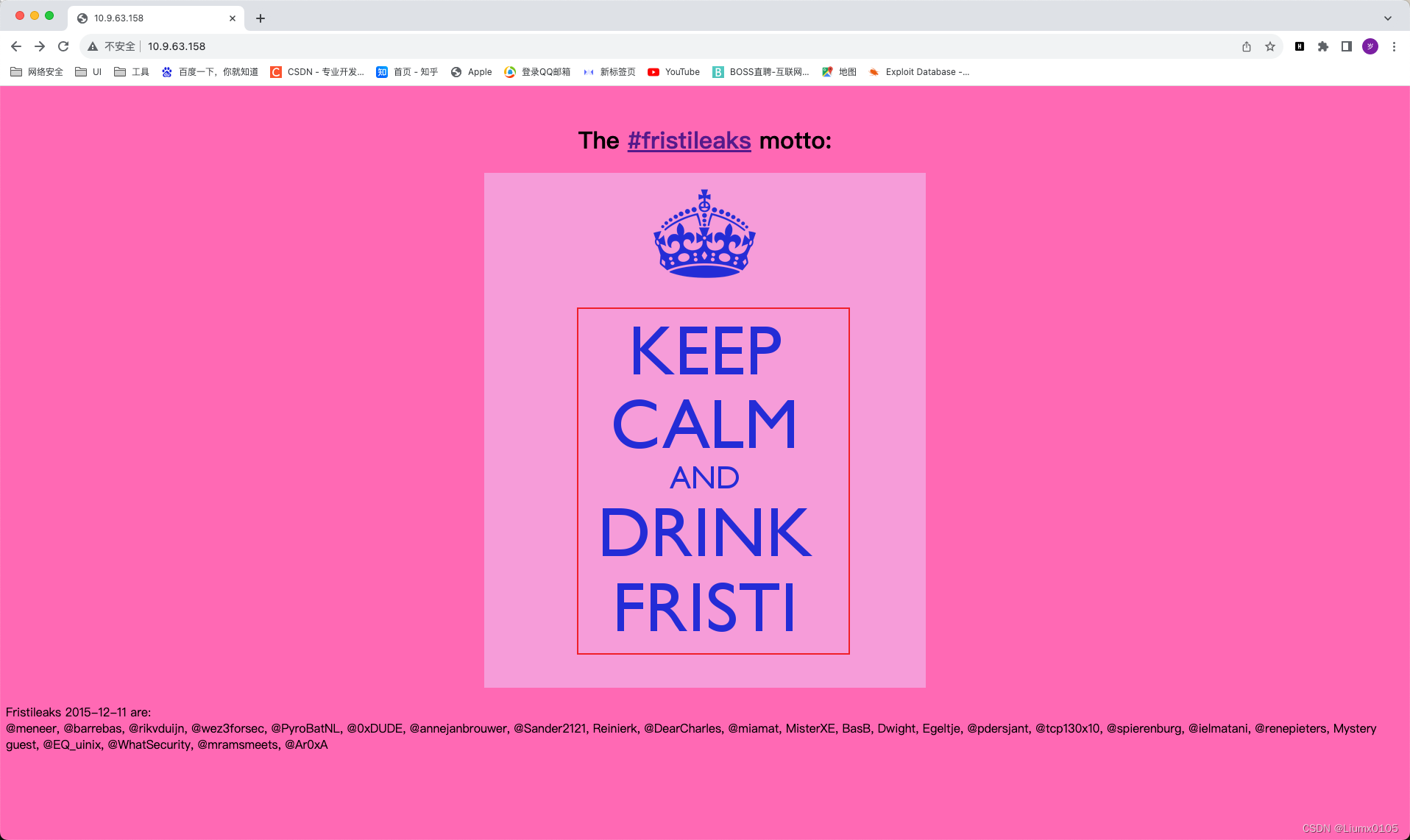
Task: Click the @Ar0xA name in the list
Action: [x=306, y=744]
